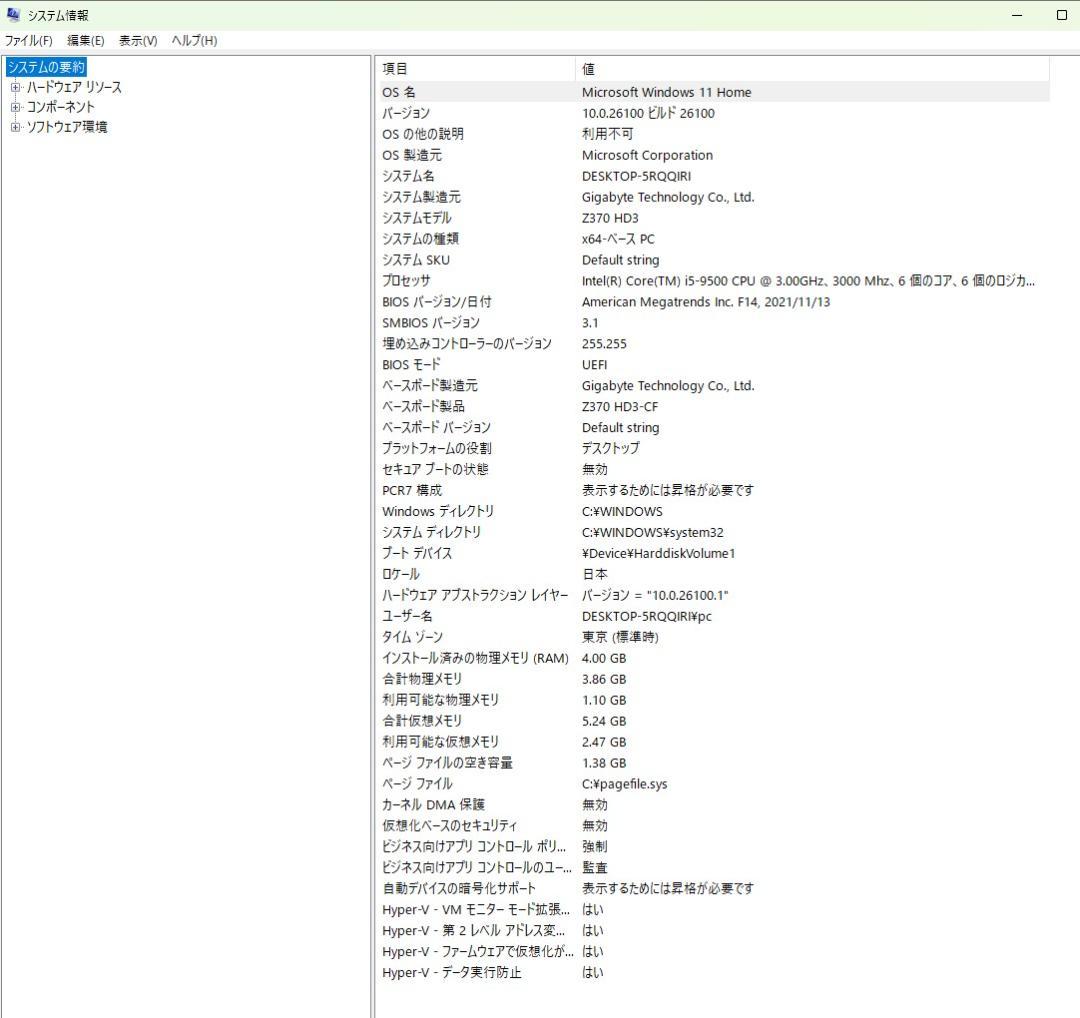Screen dimensions: 1080x1018
Task: Expand the ハードウェア リソース tree node
Action: (x=15, y=87)
